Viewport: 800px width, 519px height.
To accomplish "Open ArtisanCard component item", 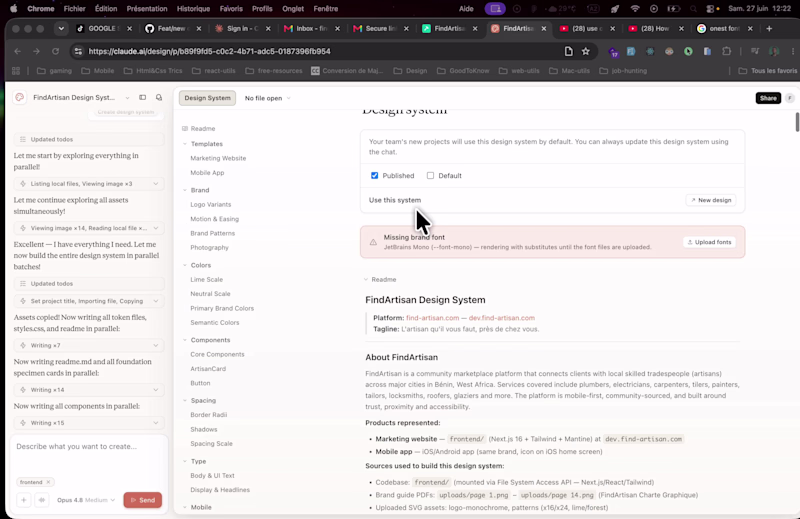I will 208,368.
